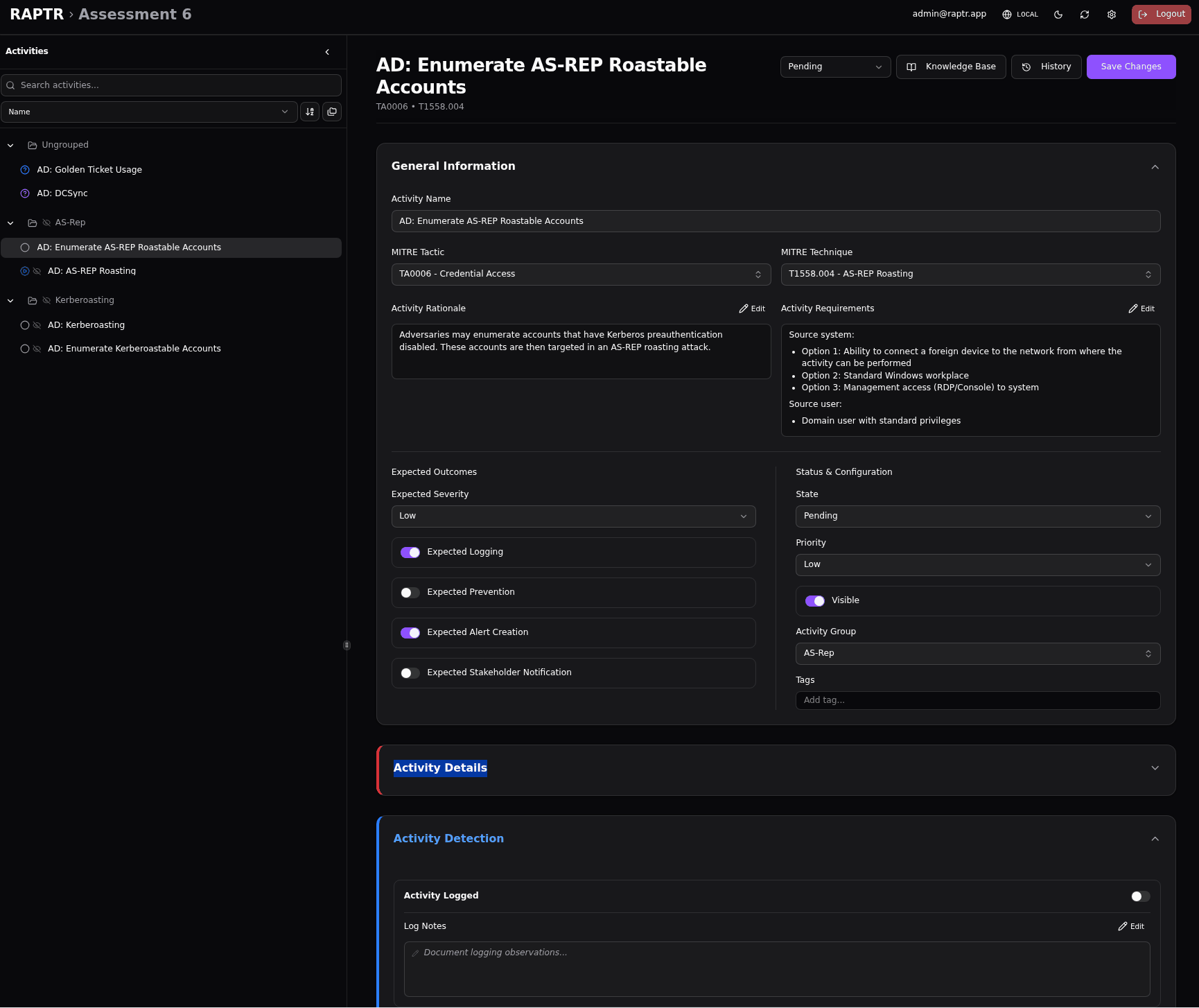Toggle dark mode moon icon
The height and width of the screenshot is (1008, 1199).
point(1058,15)
